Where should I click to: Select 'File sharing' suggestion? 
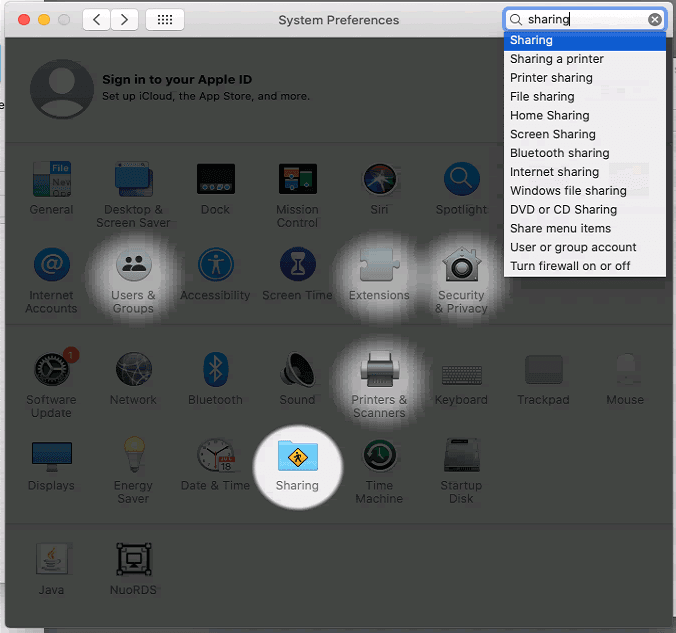point(585,97)
